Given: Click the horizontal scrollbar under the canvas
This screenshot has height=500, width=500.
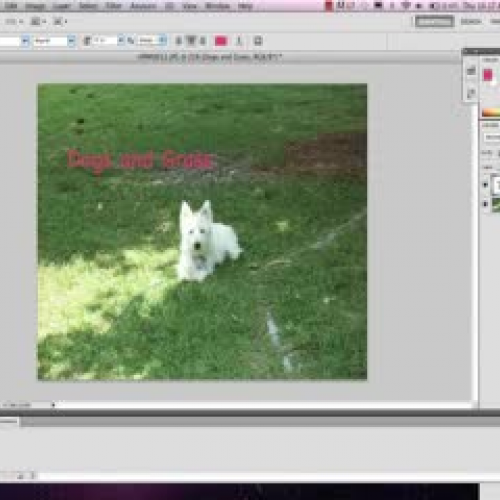Looking at the screenshot, I should pos(263,405).
